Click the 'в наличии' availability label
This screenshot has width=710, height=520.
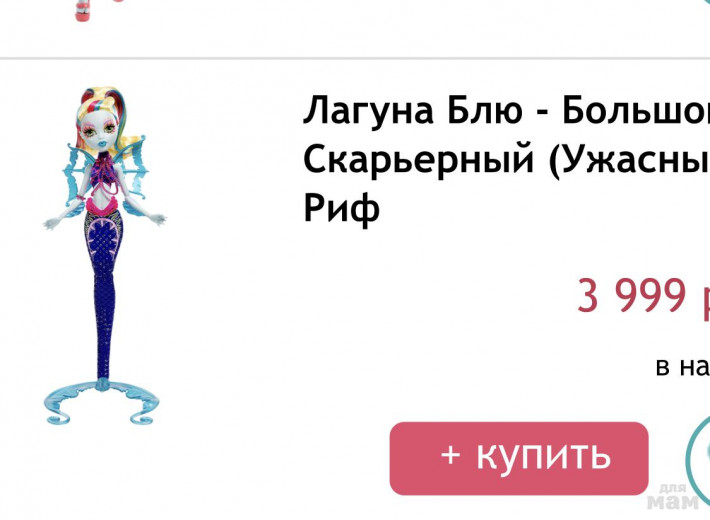pyautogui.click(x=683, y=366)
